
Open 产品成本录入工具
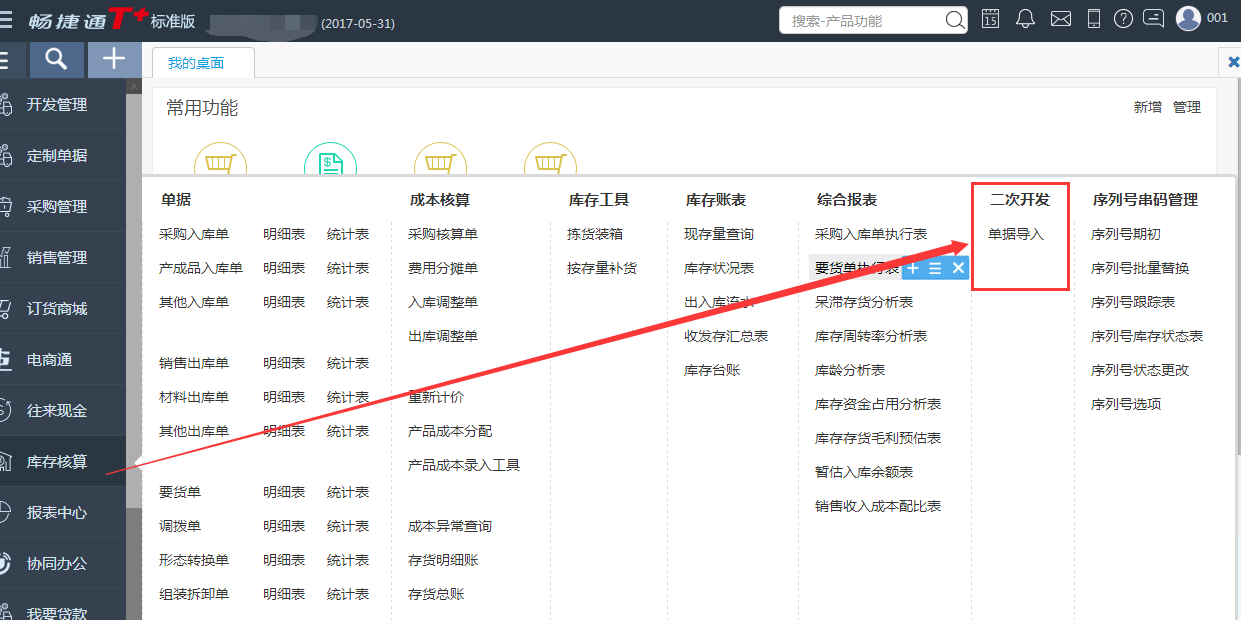tap(464, 465)
